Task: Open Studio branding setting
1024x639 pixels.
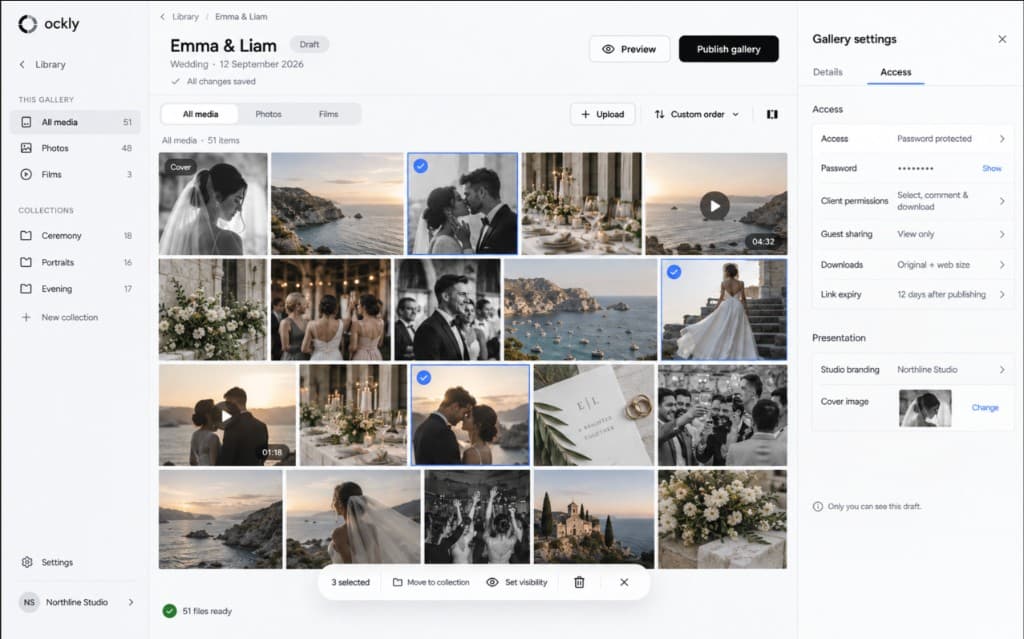Action: coord(912,370)
